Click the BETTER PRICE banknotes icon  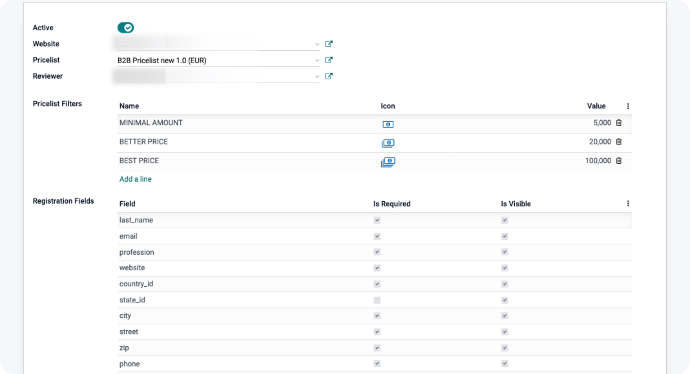click(388, 143)
